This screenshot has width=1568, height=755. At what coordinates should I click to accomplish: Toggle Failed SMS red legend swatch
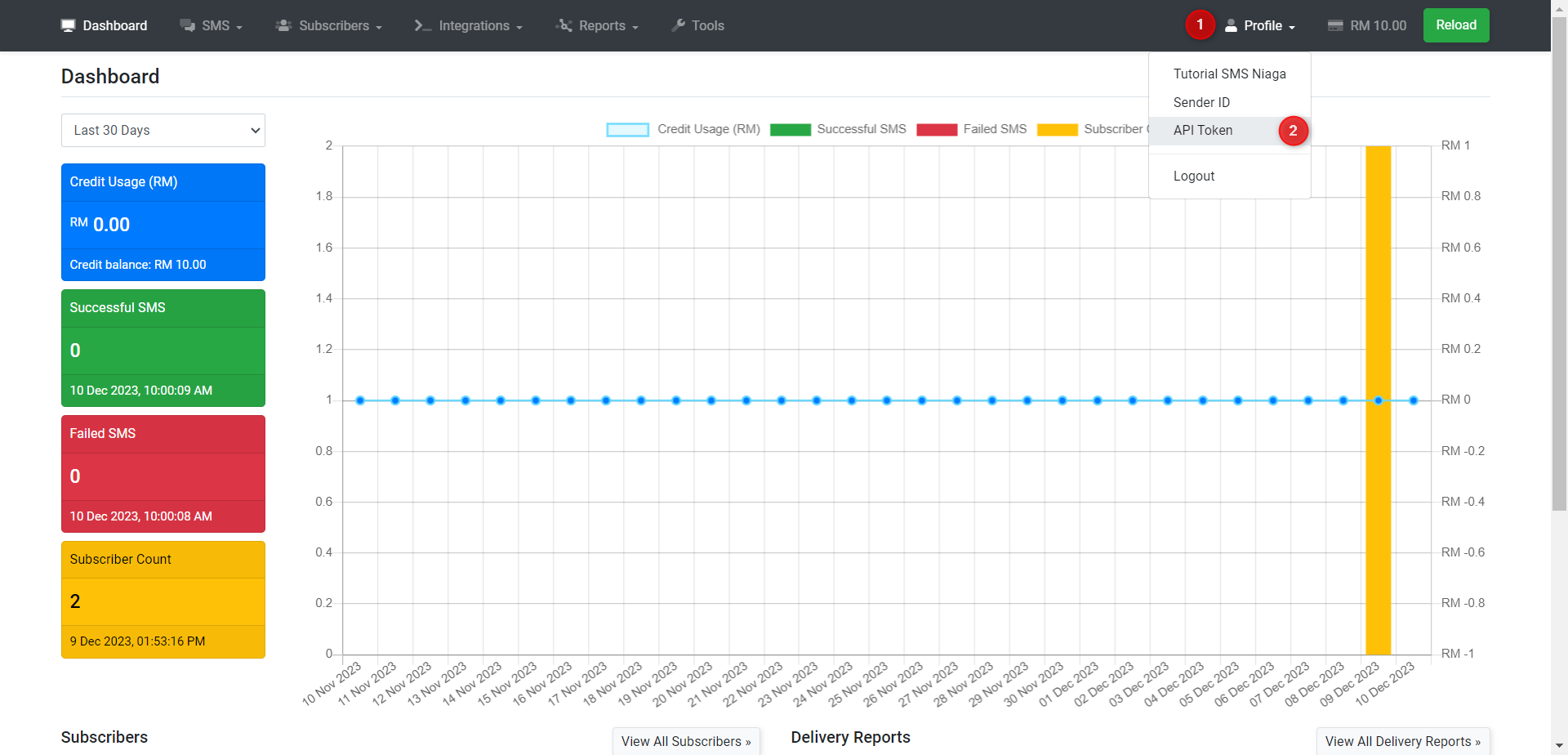click(937, 129)
